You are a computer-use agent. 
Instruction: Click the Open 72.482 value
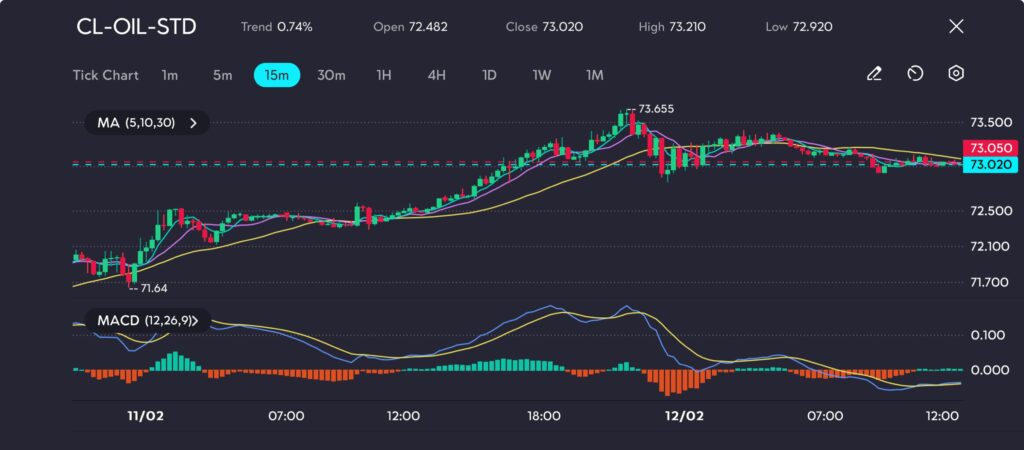point(410,27)
